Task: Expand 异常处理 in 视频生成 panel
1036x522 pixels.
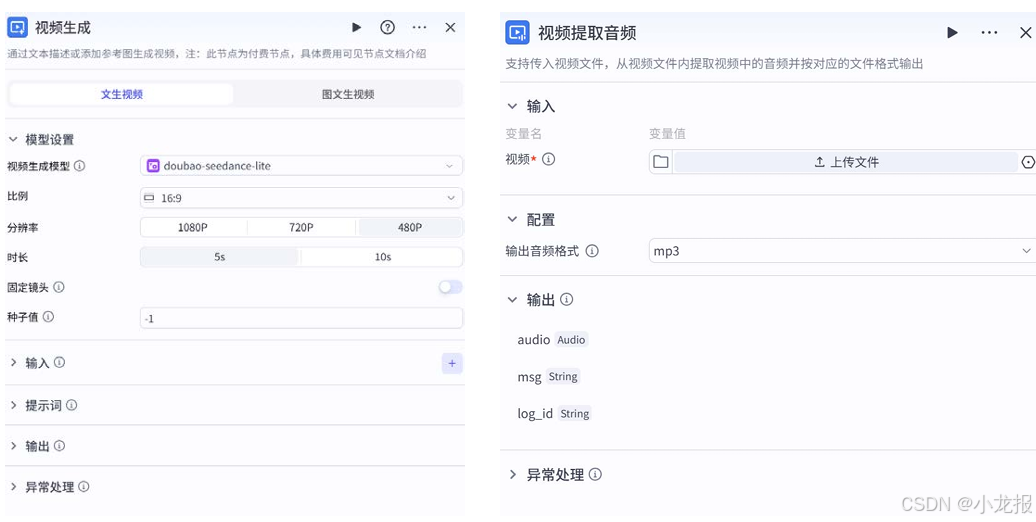Action: click(13, 487)
